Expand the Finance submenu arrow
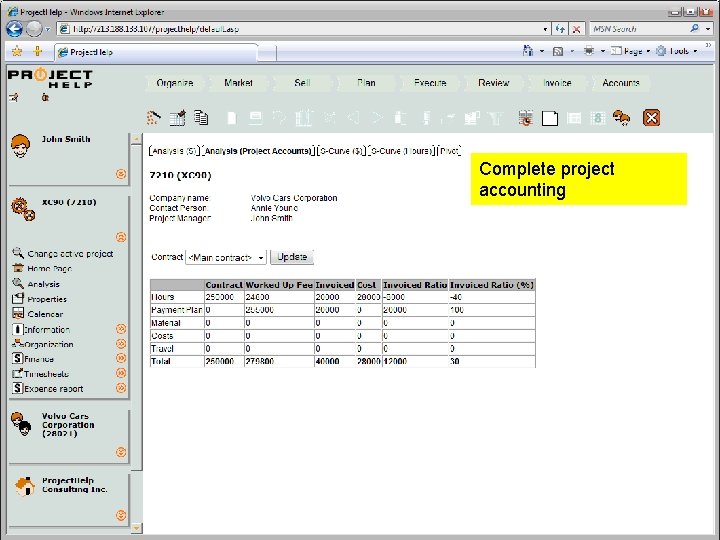Screen dimensions: 720x540 [121, 358]
